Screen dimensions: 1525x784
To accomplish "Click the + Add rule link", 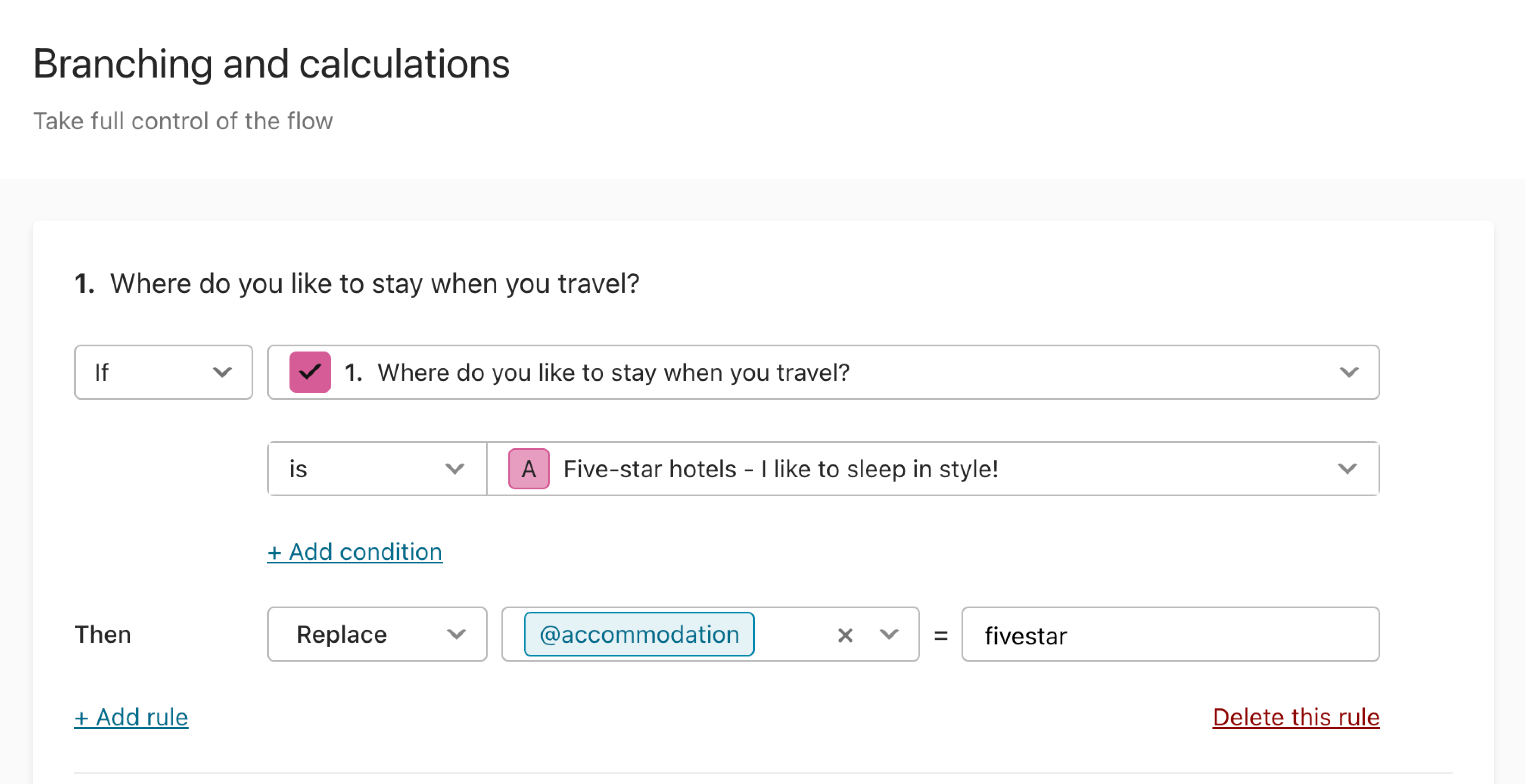I will click(131, 718).
